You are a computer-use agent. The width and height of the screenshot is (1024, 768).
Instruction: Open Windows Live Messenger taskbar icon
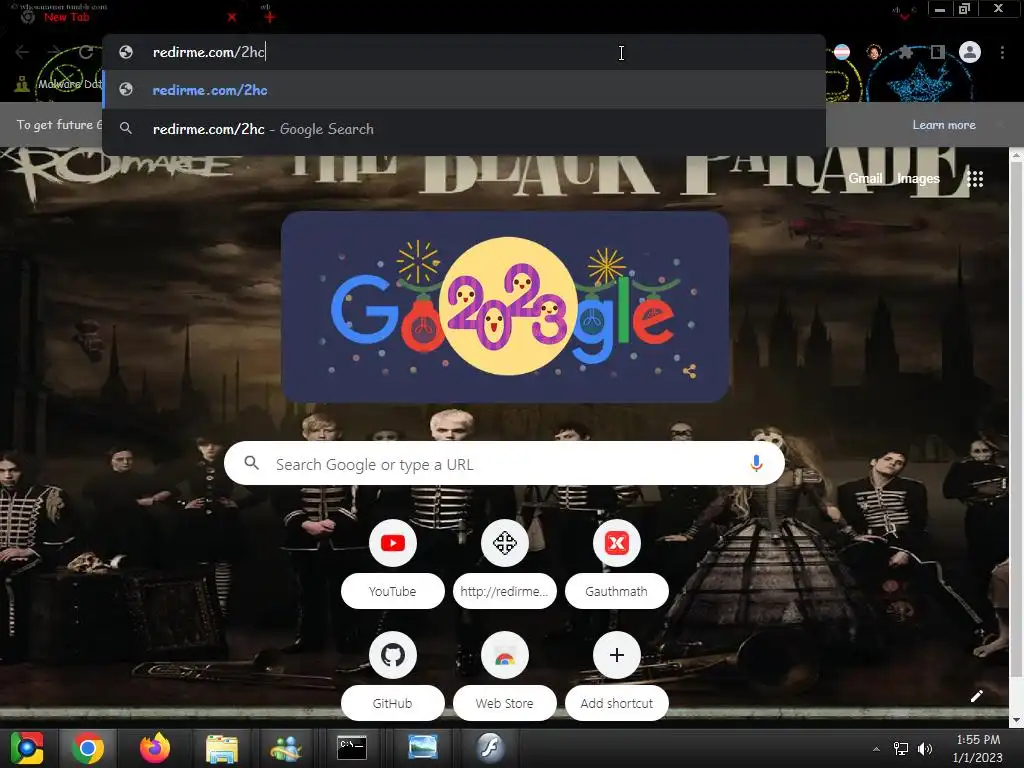pyautogui.click(x=285, y=748)
